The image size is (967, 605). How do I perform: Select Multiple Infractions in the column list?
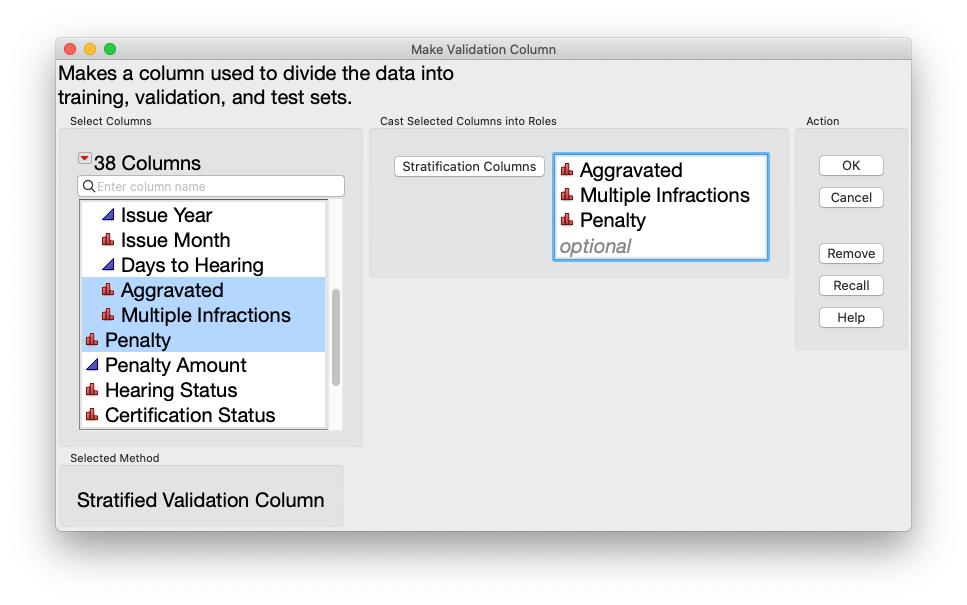pos(205,315)
